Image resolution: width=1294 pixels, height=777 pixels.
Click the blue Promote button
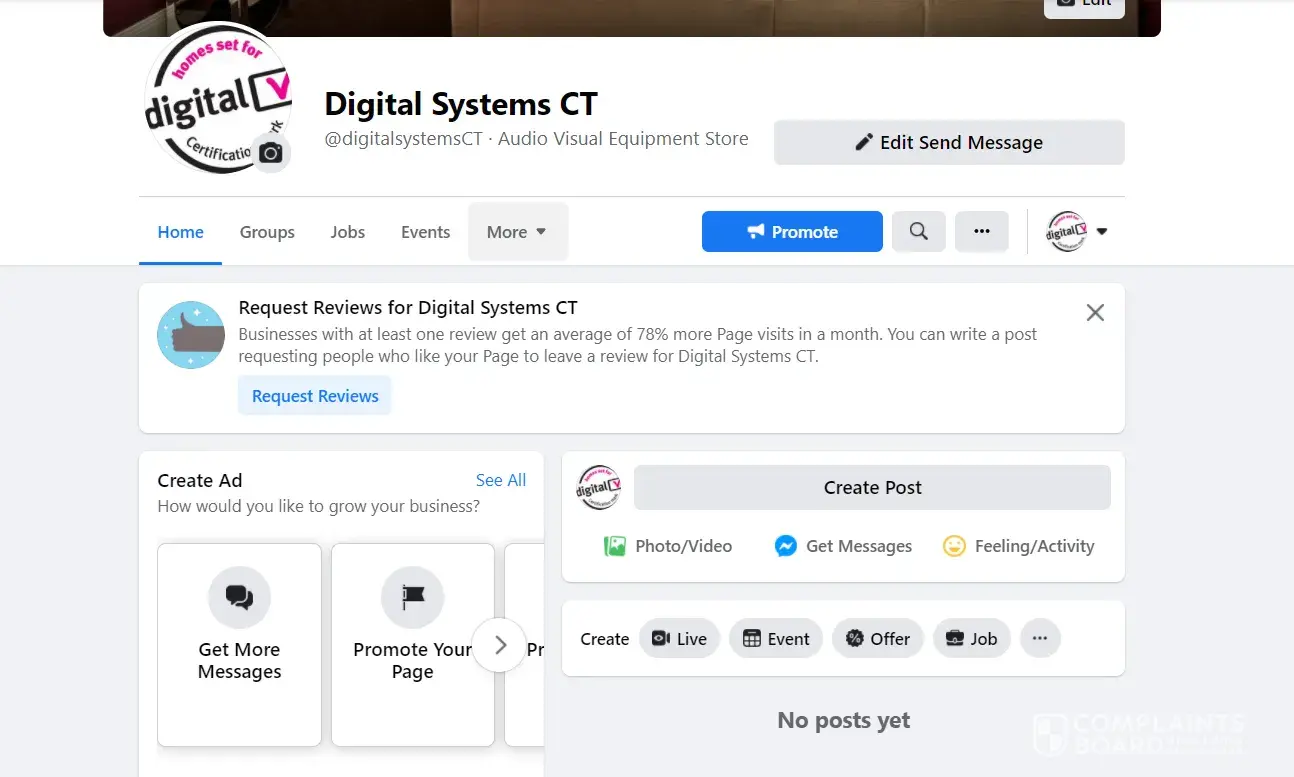click(792, 232)
